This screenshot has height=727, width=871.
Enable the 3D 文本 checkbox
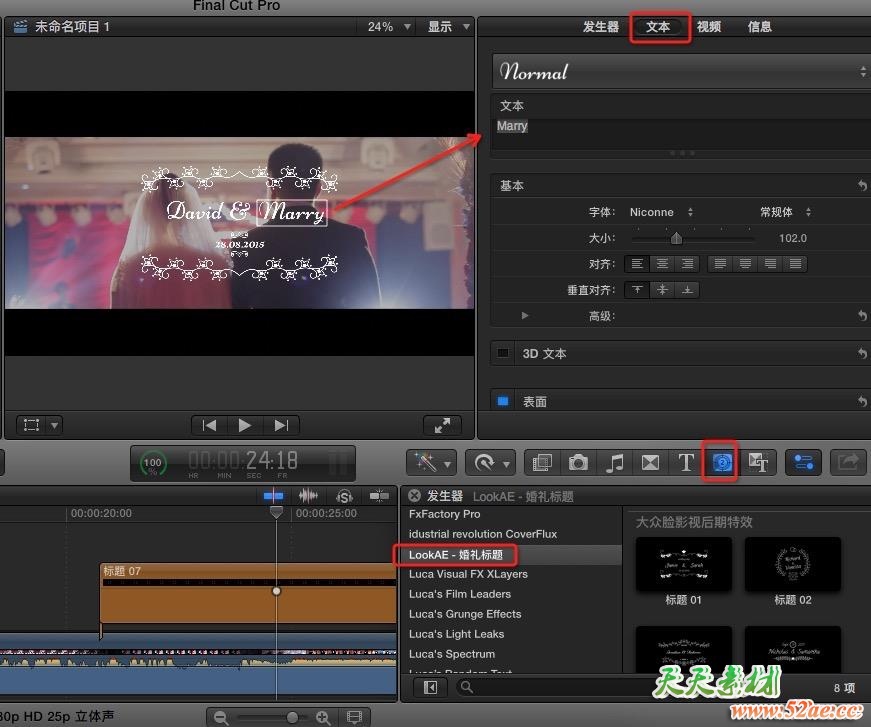[503, 354]
